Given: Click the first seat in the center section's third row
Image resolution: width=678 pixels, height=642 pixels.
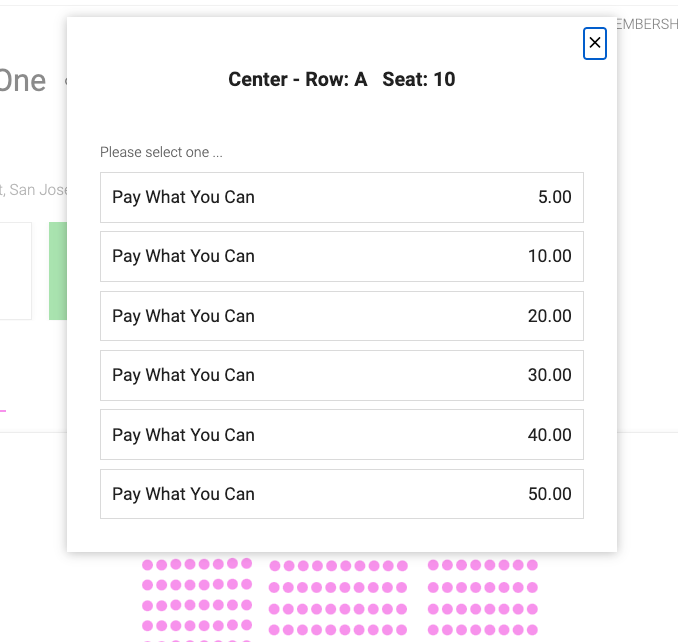Looking at the screenshot, I should pyautogui.click(x=274, y=609).
